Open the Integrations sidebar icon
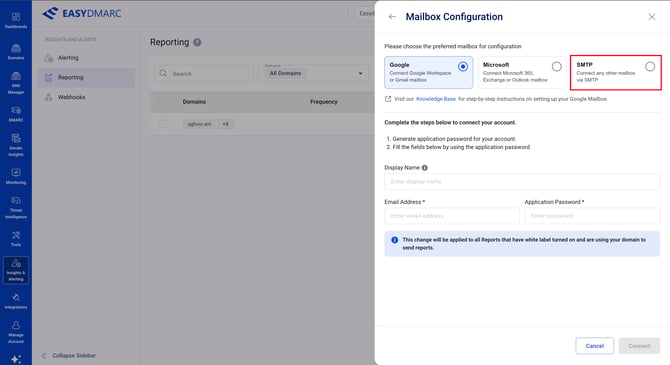This screenshot has height=365, width=670. coord(16,301)
